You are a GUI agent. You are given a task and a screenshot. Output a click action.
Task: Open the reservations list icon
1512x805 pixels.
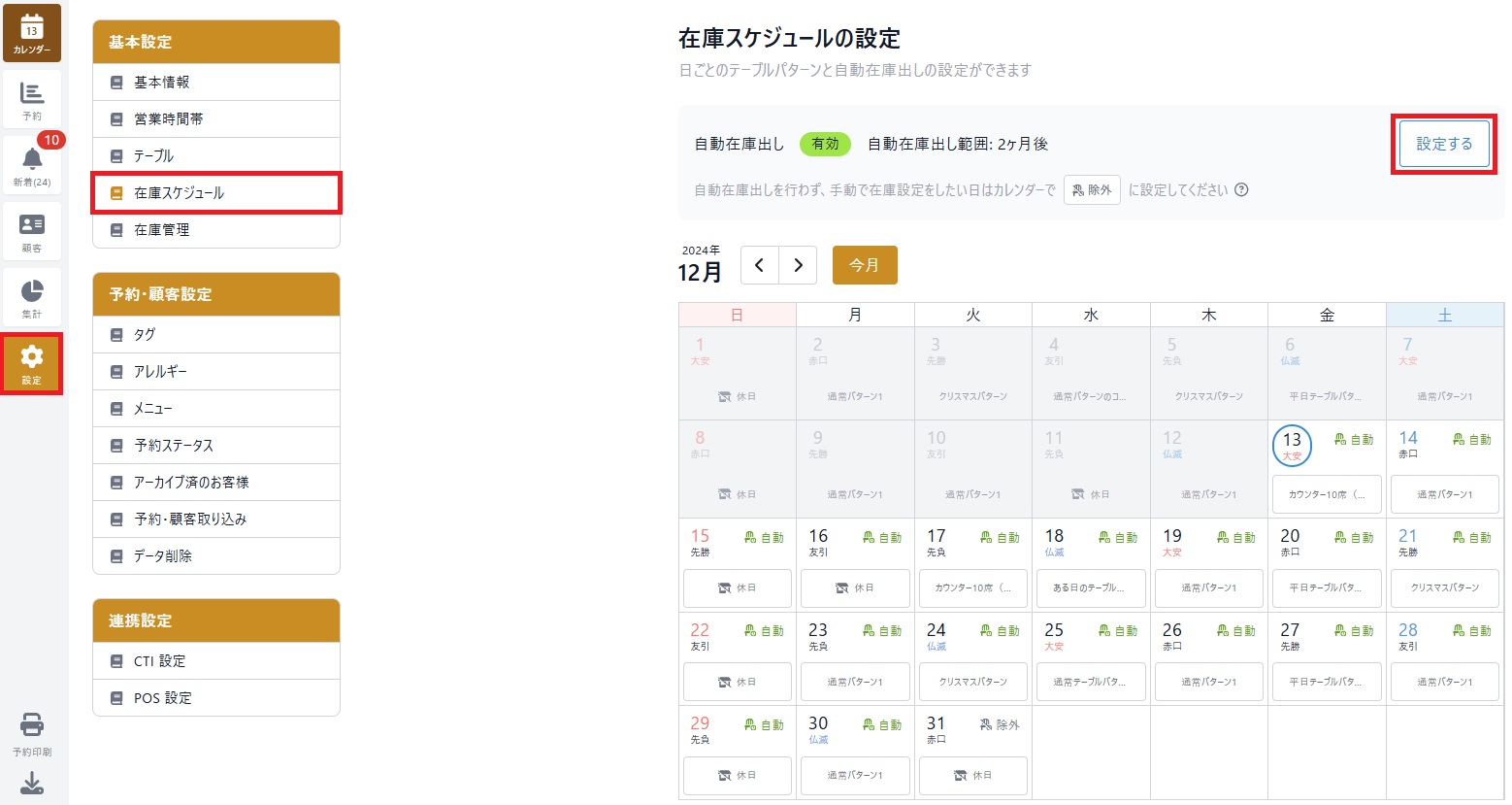(x=32, y=99)
